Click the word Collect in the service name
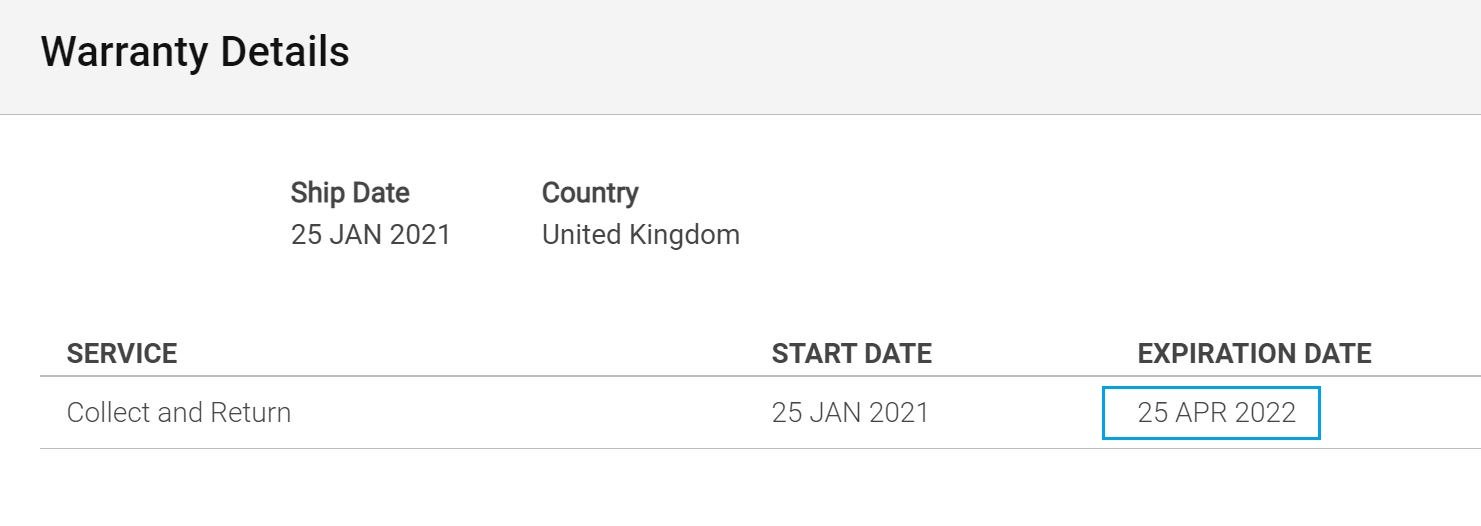The image size is (1481, 526). 108,412
